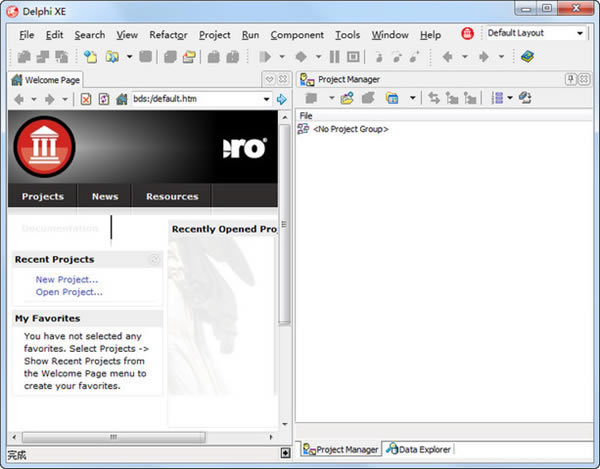The height and width of the screenshot is (469, 600).
Task: Click the blue folder view icon in Project Manager
Action: pos(392,98)
